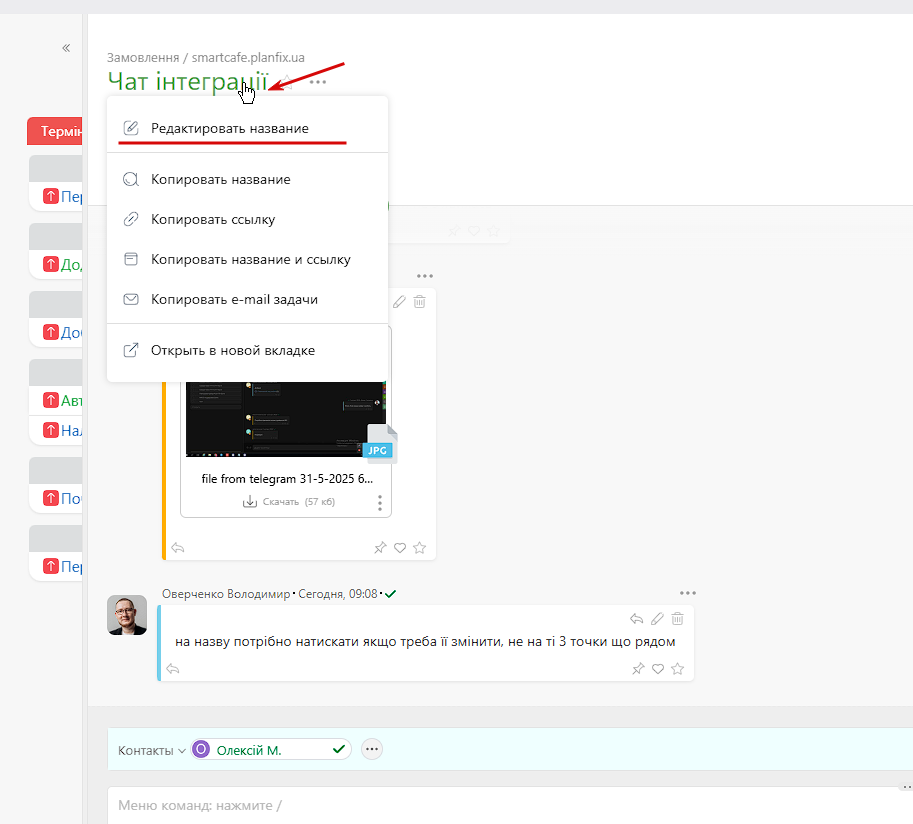Click the first red up-arrow task icon "Пер"

pyautogui.click(x=51, y=196)
